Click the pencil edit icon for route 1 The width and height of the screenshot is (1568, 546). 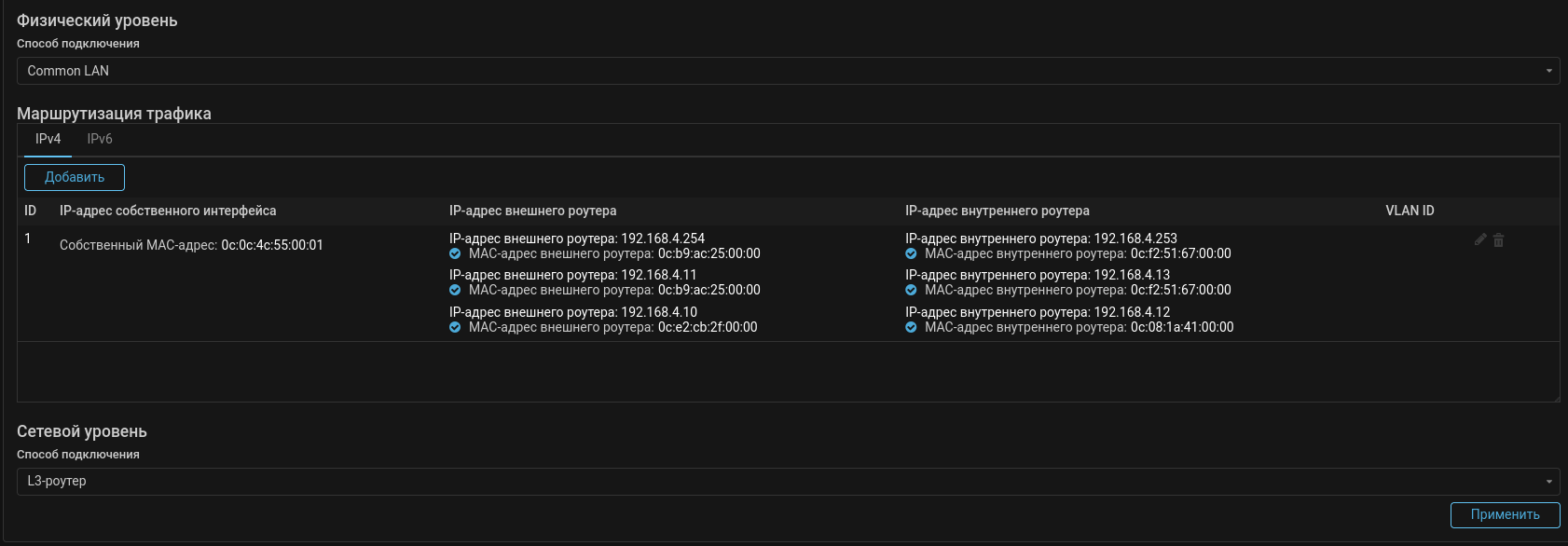pyautogui.click(x=1479, y=239)
